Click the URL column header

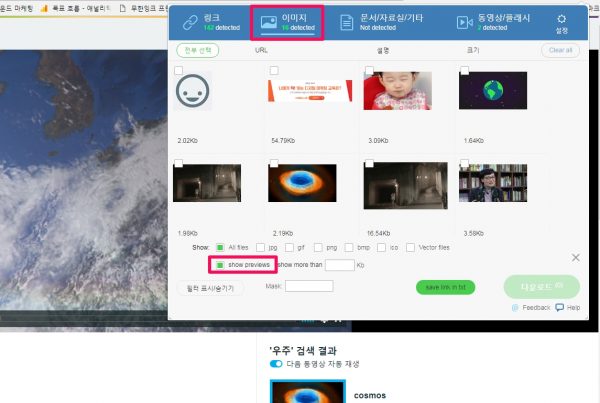point(261,50)
